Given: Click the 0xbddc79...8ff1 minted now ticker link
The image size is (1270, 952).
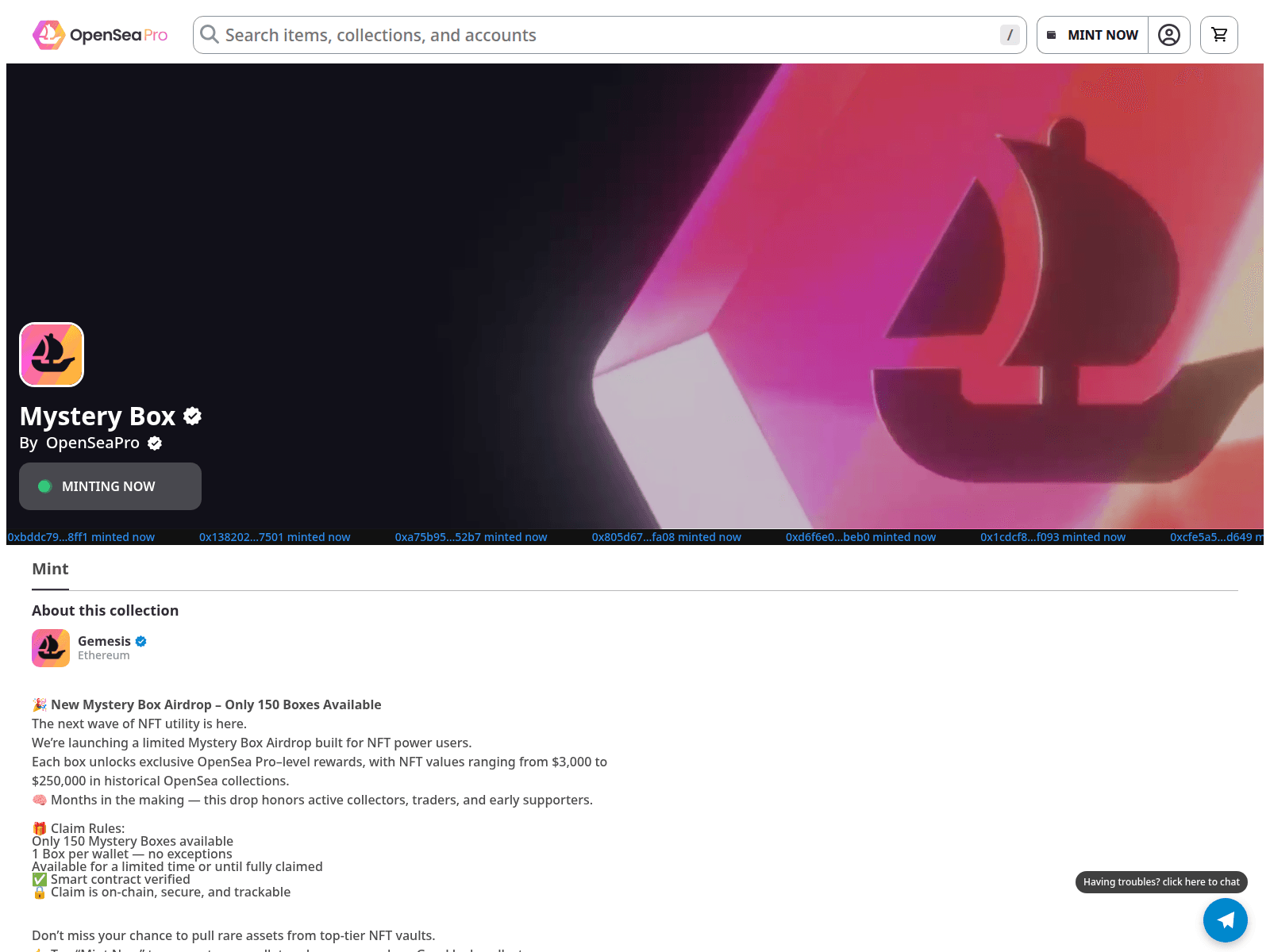Looking at the screenshot, I should pyautogui.click(x=81, y=536).
